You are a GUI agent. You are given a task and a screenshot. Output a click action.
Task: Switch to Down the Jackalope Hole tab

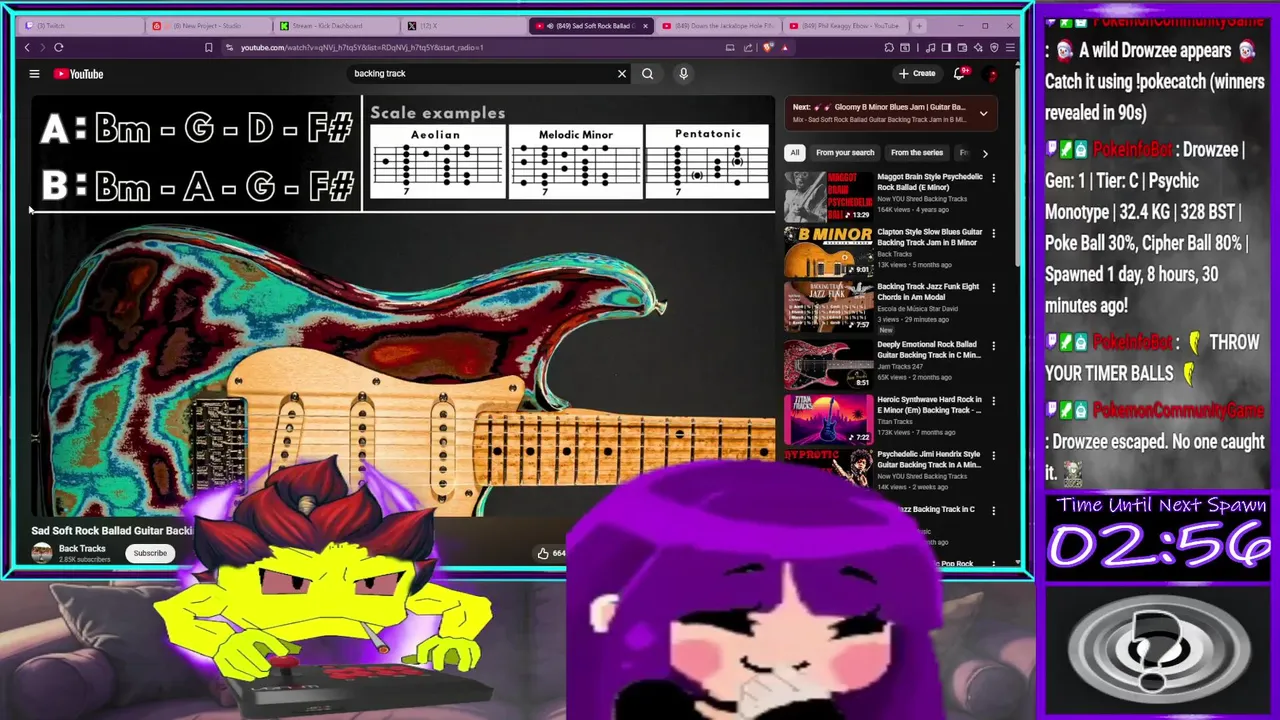pos(718,26)
